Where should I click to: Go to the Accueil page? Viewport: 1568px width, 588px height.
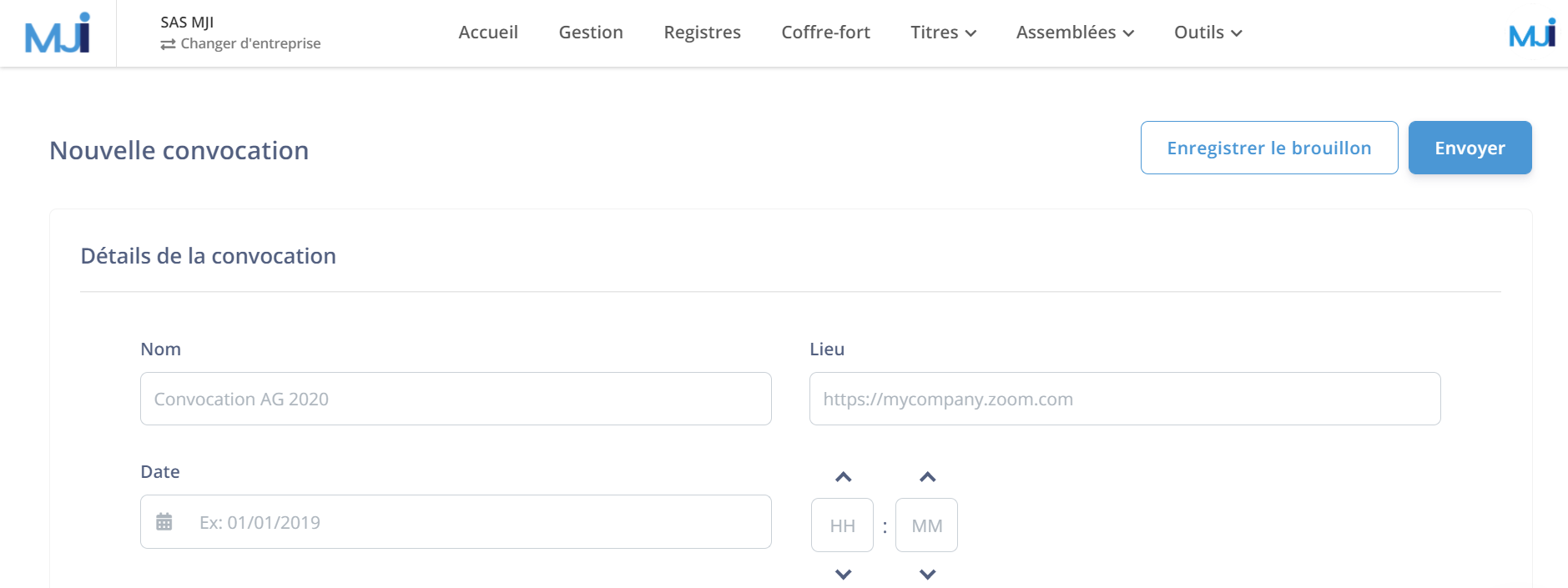pyautogui.click(x=488, y=33)
